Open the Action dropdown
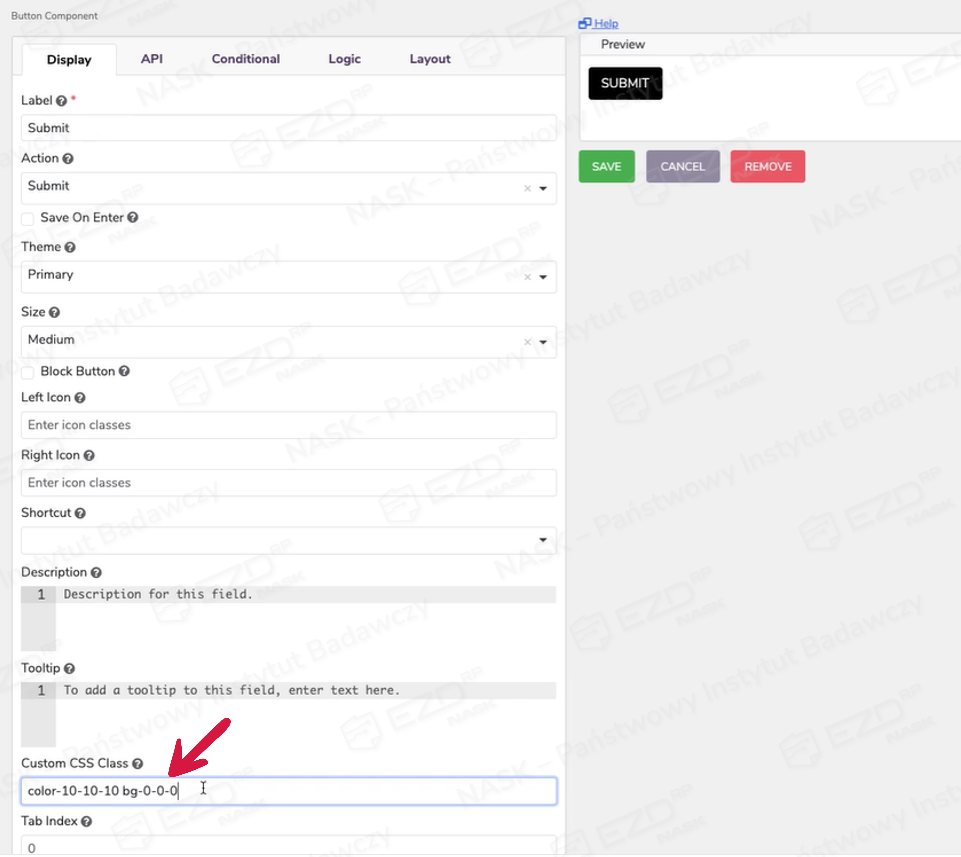961x857 pixels. (x=543, y=188)
